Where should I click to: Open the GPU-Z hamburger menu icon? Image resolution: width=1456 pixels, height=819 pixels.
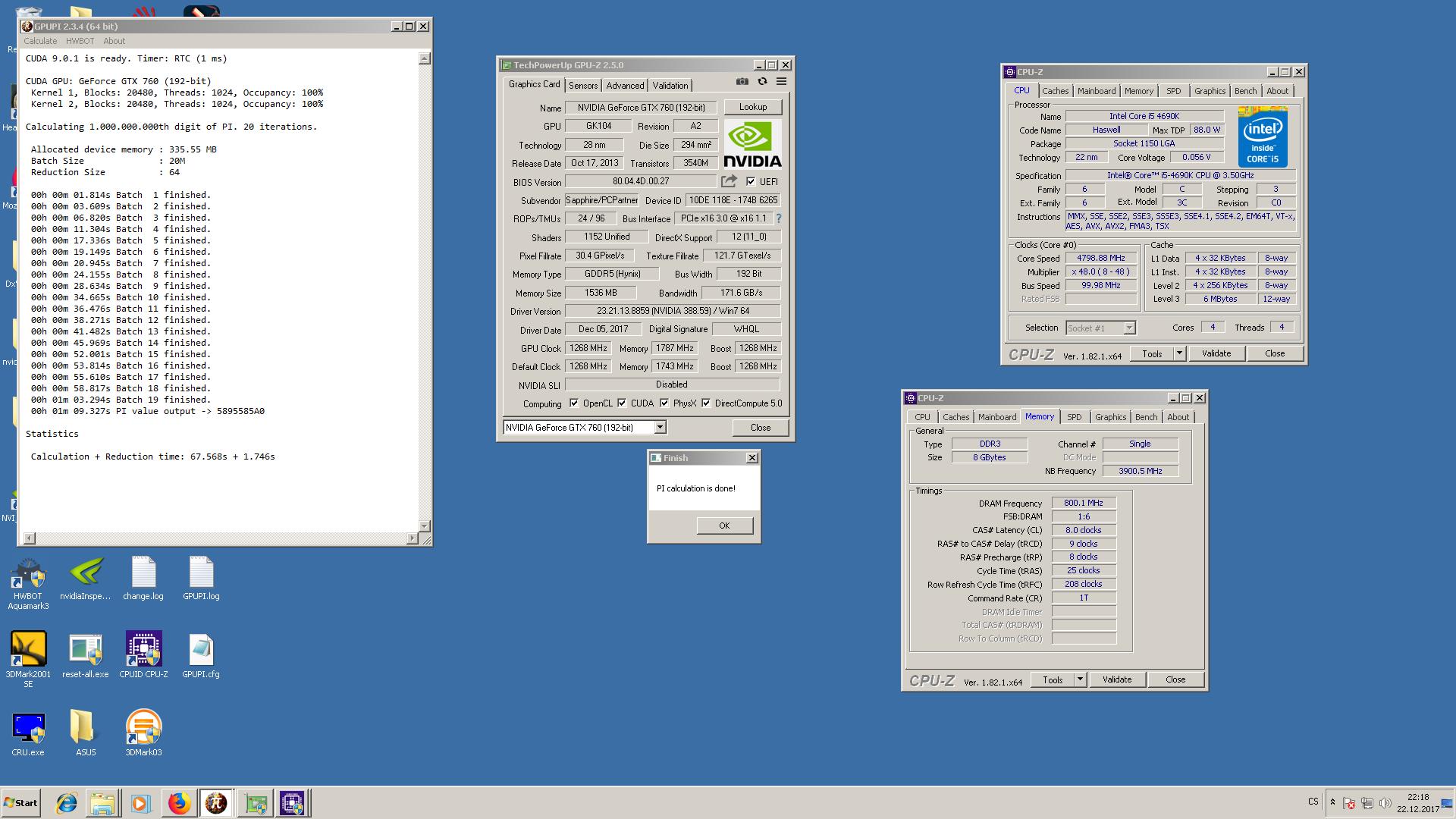click(781, 82)
